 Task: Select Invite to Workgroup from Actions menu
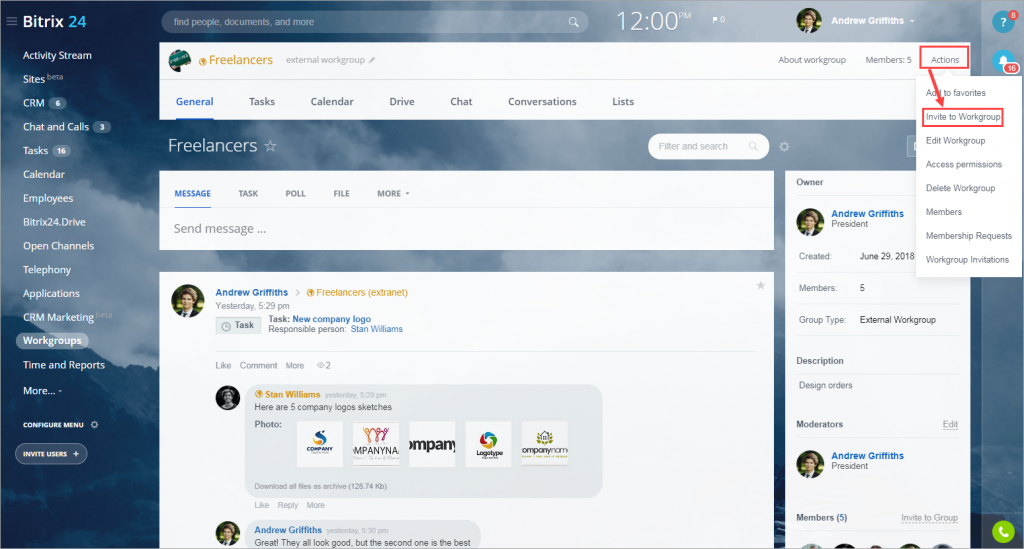[963, 117]
